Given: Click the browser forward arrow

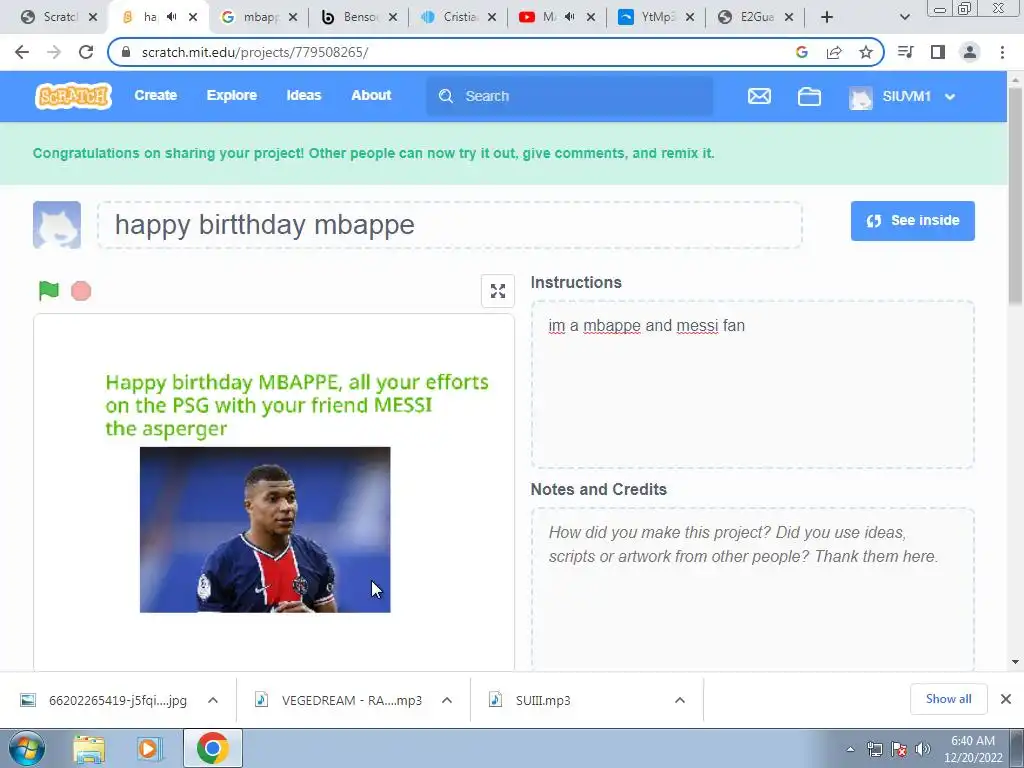Looking at the screenshot, I should (54, 52).
